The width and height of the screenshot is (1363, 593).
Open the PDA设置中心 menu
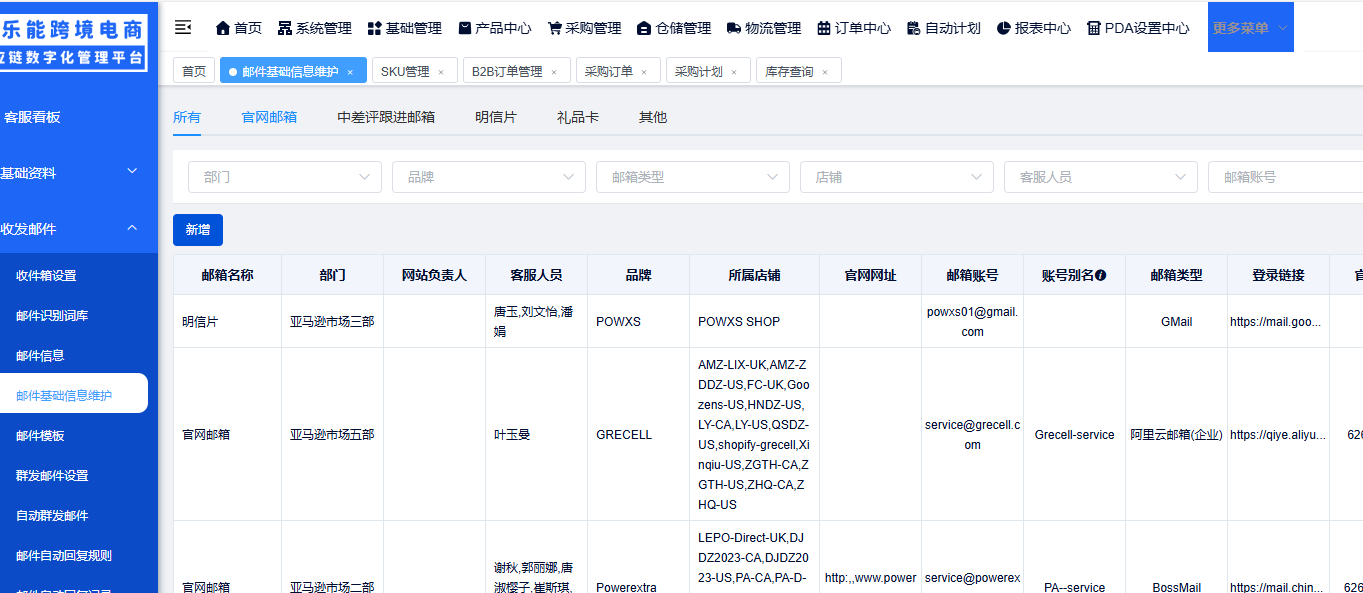click(1138, 28)
